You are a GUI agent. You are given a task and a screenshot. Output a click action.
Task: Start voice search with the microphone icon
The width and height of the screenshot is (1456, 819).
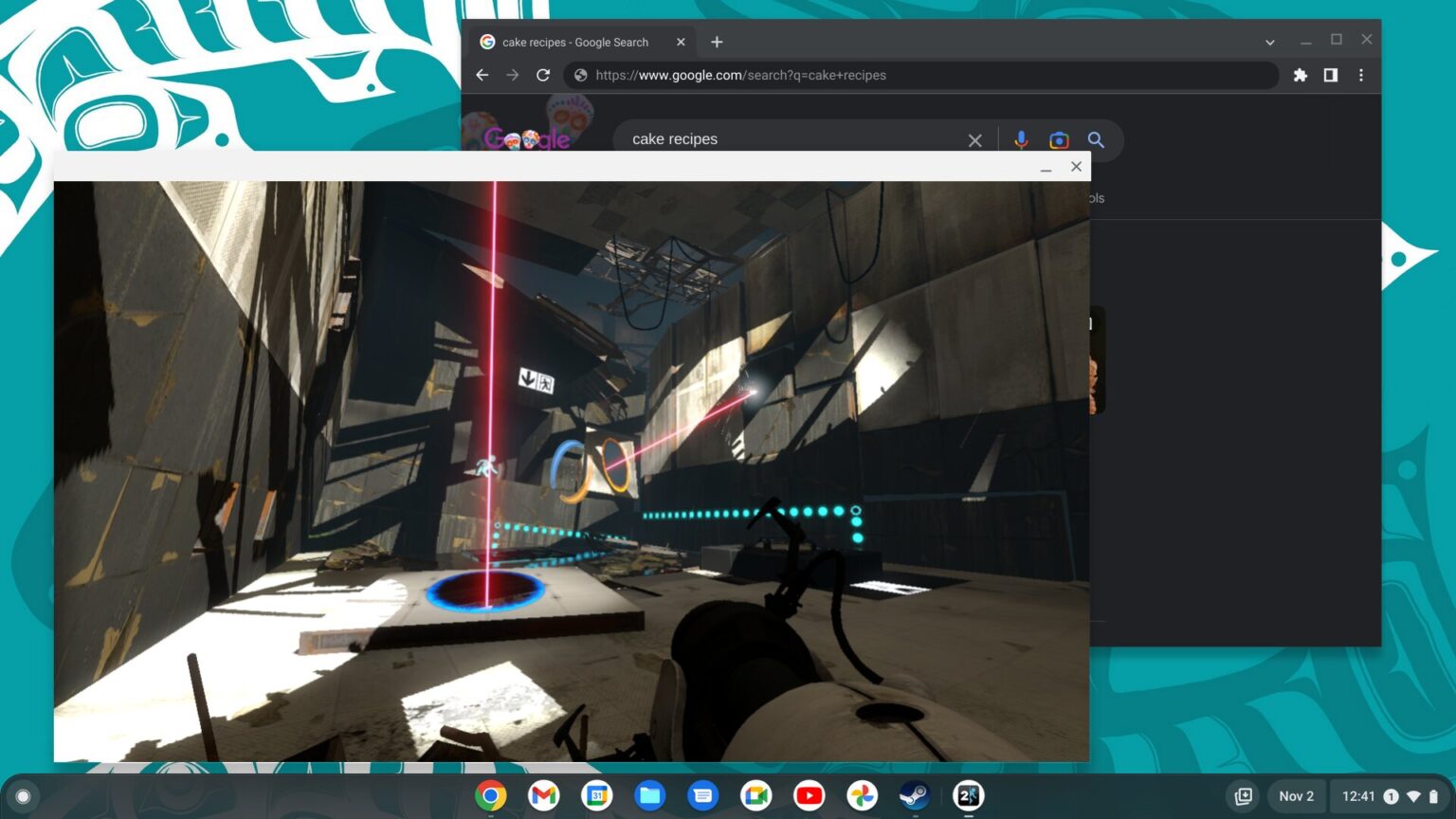point(1021,139)
